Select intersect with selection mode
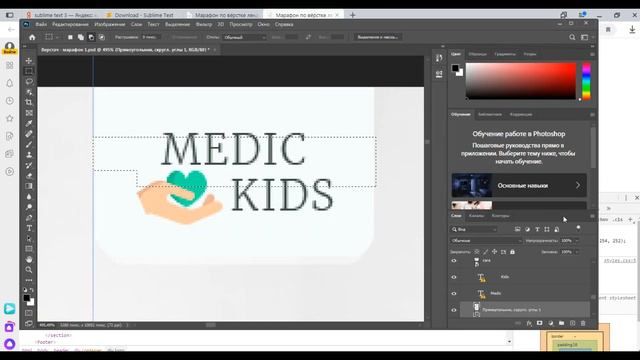The image size is (640, 360). (102, 37)
